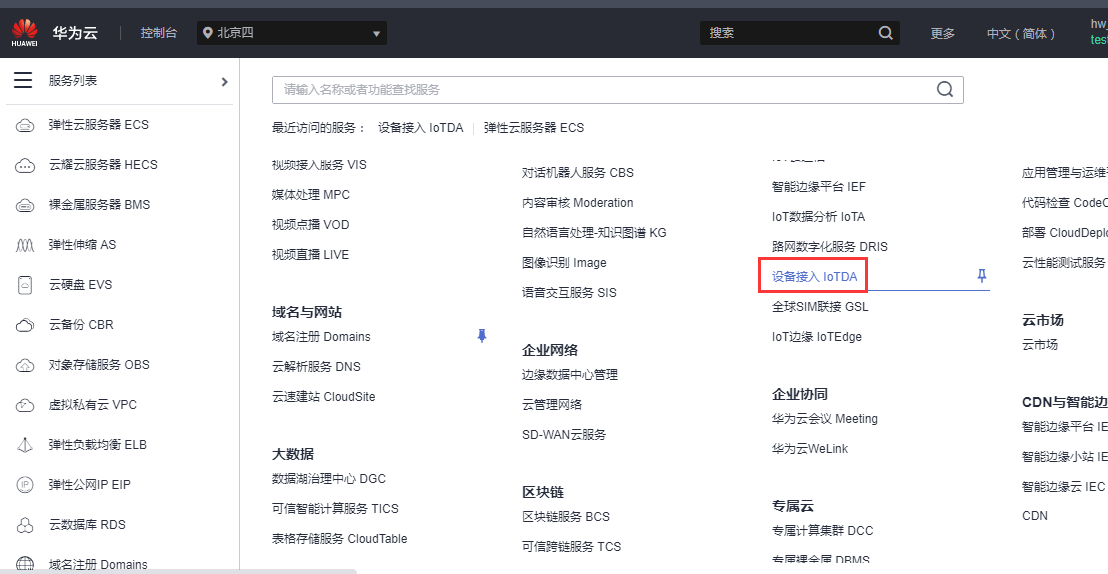This screenshot has height=574, width=1108.
Task: Click the ELB load balancer icon in sidebar
Action: [x=25, y=445]
